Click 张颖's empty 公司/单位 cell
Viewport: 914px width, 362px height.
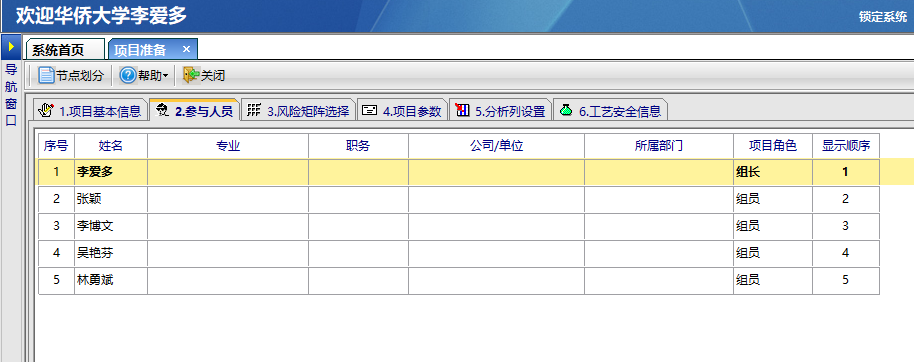coord(496,199)
